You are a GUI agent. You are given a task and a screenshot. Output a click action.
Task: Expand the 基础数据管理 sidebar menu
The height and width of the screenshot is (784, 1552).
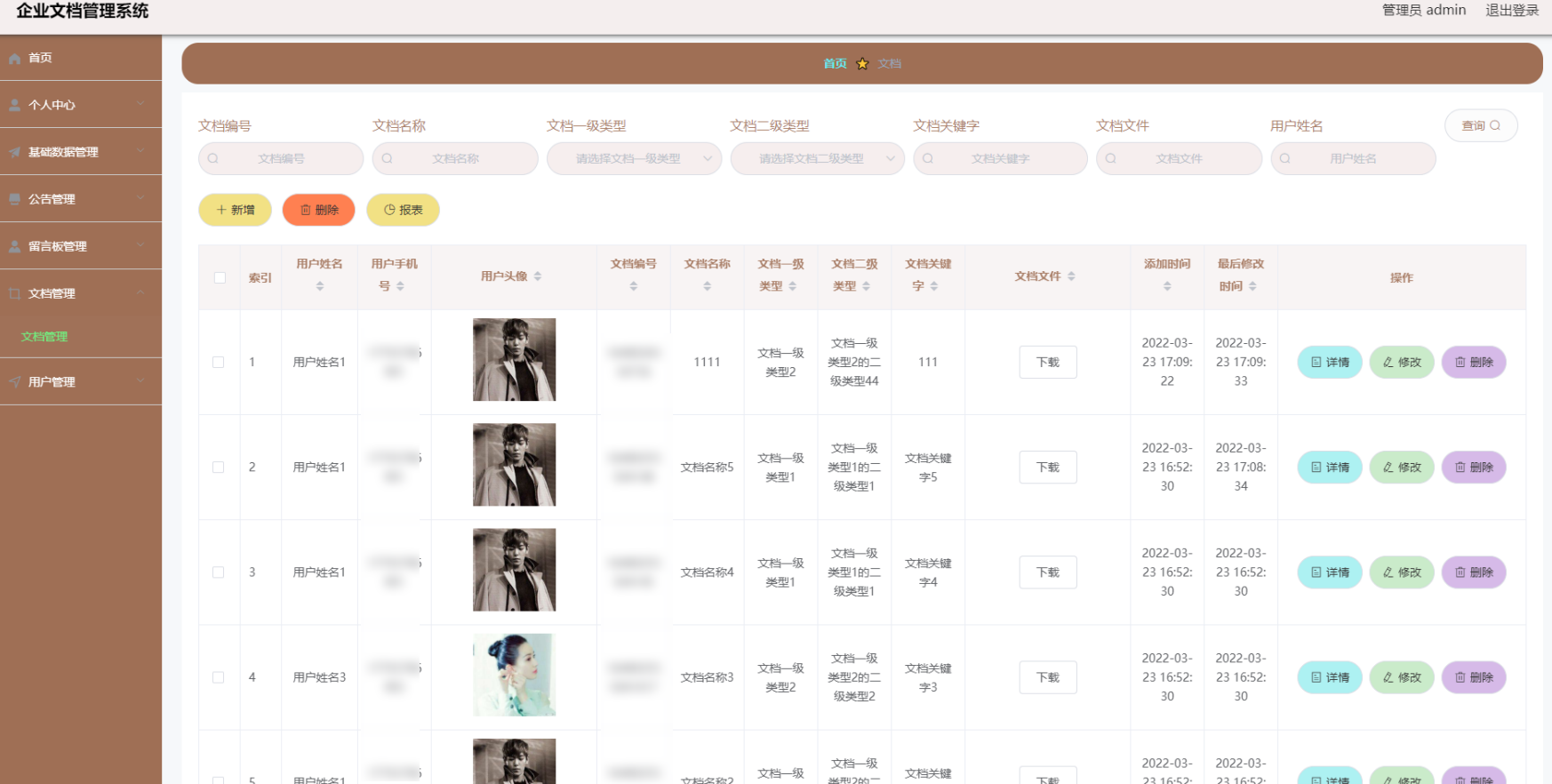tap(81, 152)
